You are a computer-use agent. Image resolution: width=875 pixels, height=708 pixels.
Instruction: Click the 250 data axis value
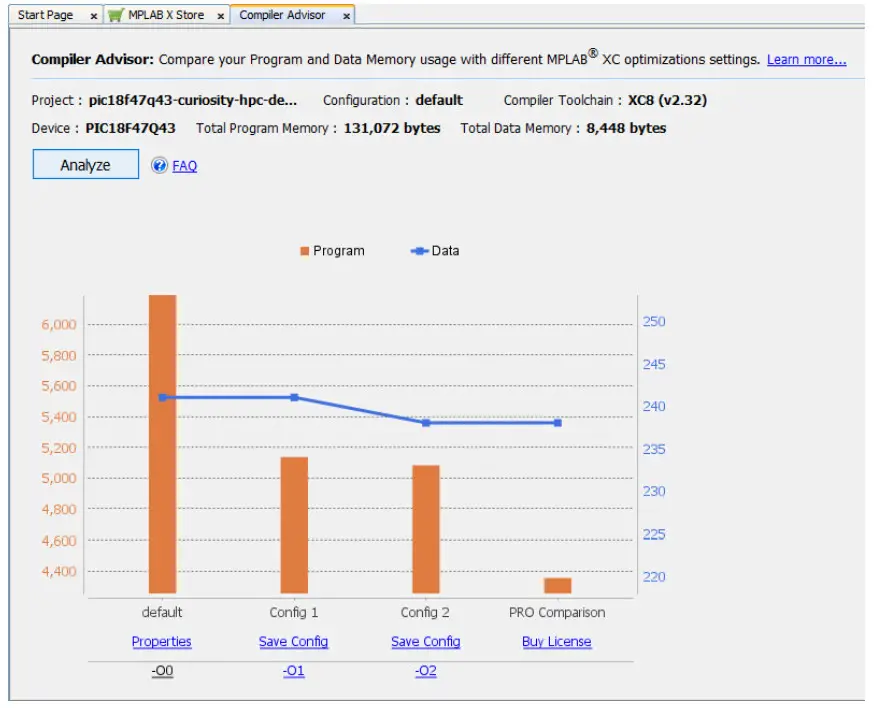pyautogui.click(x=654, y=322)
